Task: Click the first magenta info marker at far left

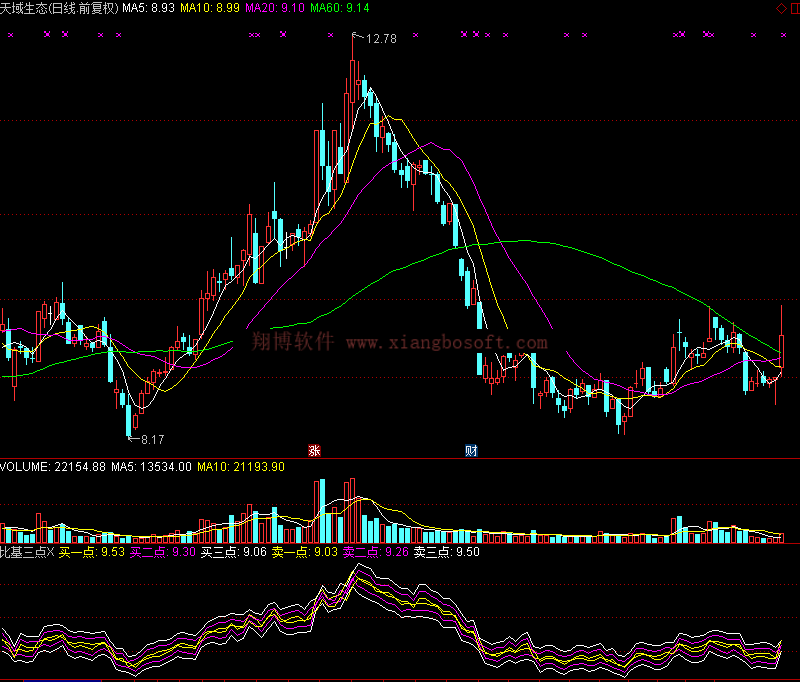Action: coord(11,35)
